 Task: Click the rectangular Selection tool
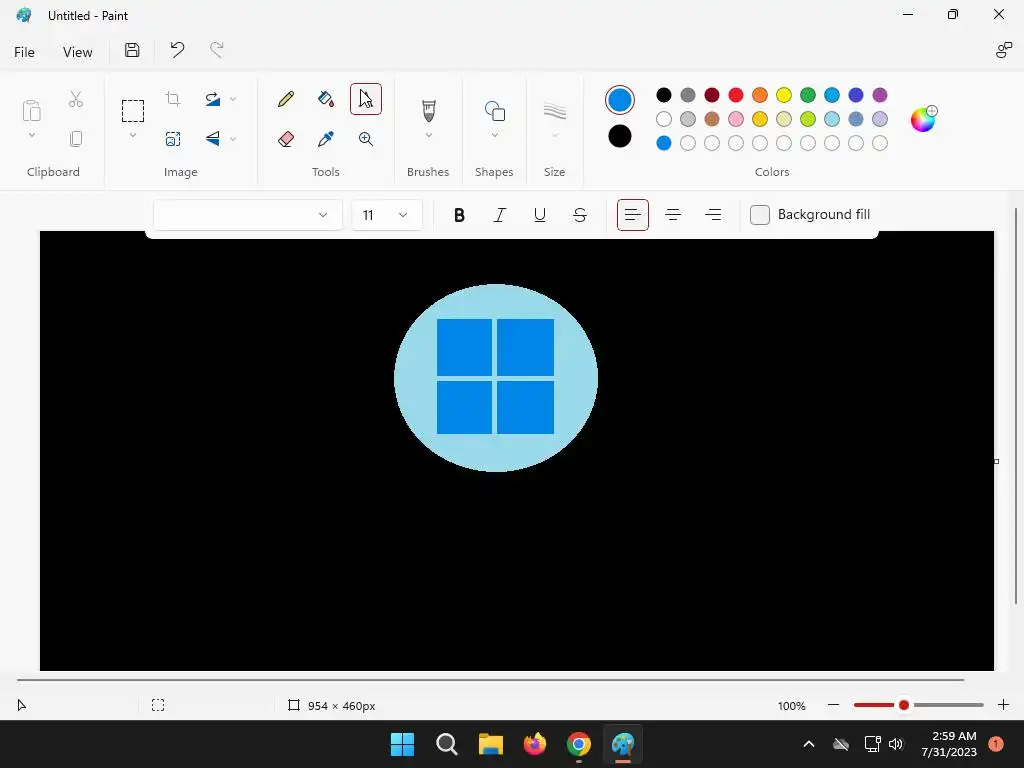tap(133, 111)
